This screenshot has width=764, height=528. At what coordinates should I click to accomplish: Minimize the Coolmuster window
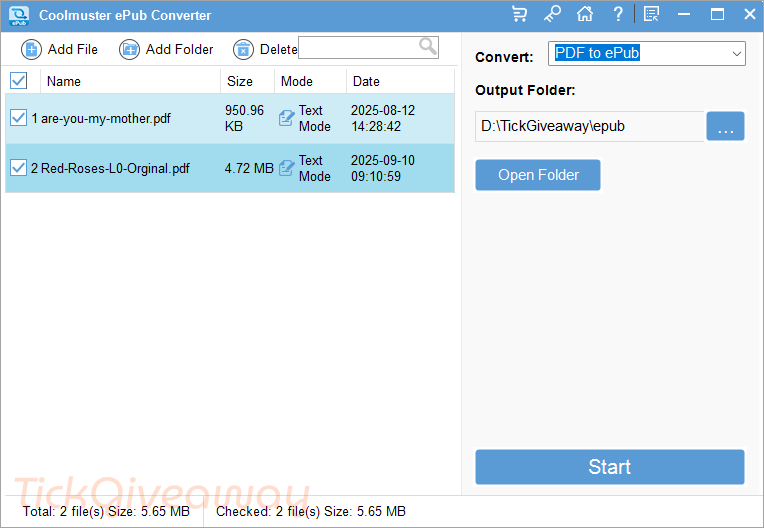pos(684,14)
